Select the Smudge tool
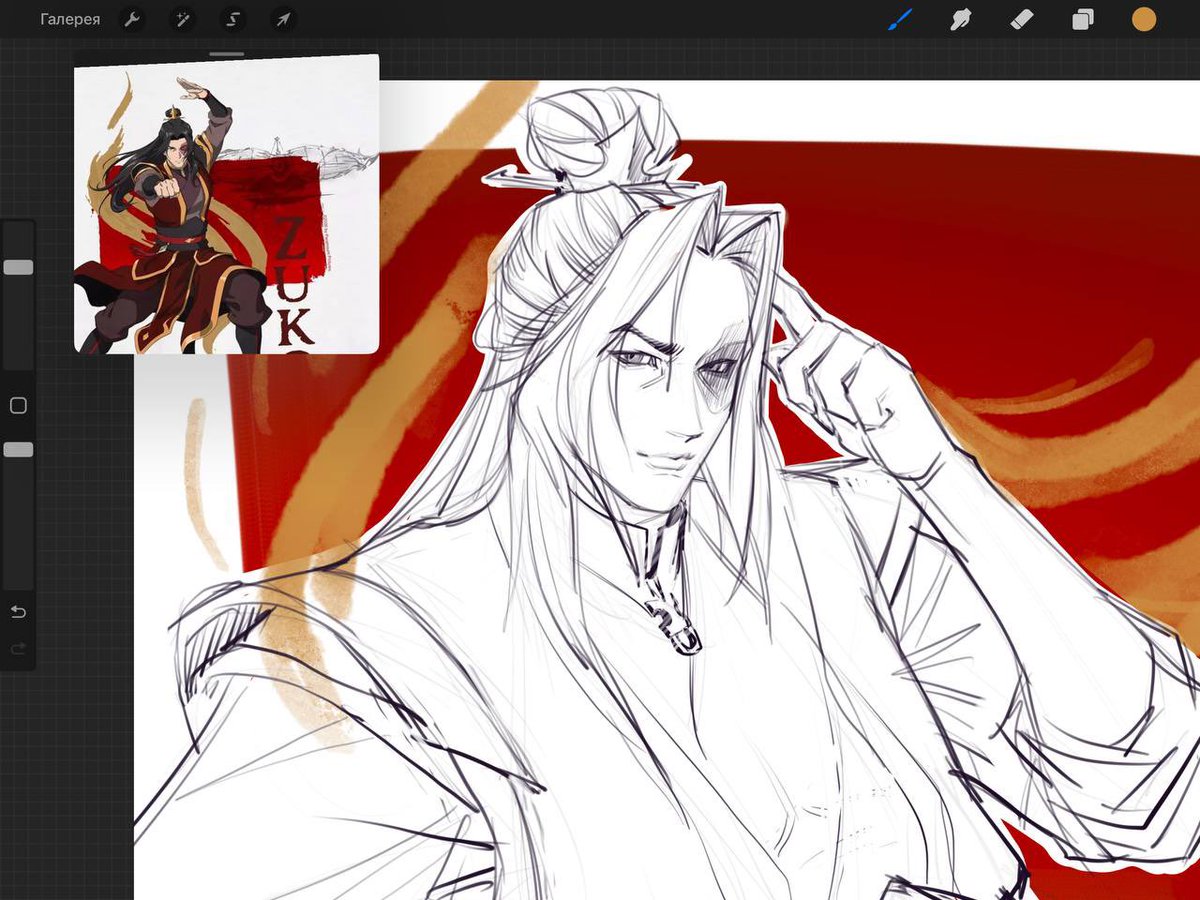 961,19
